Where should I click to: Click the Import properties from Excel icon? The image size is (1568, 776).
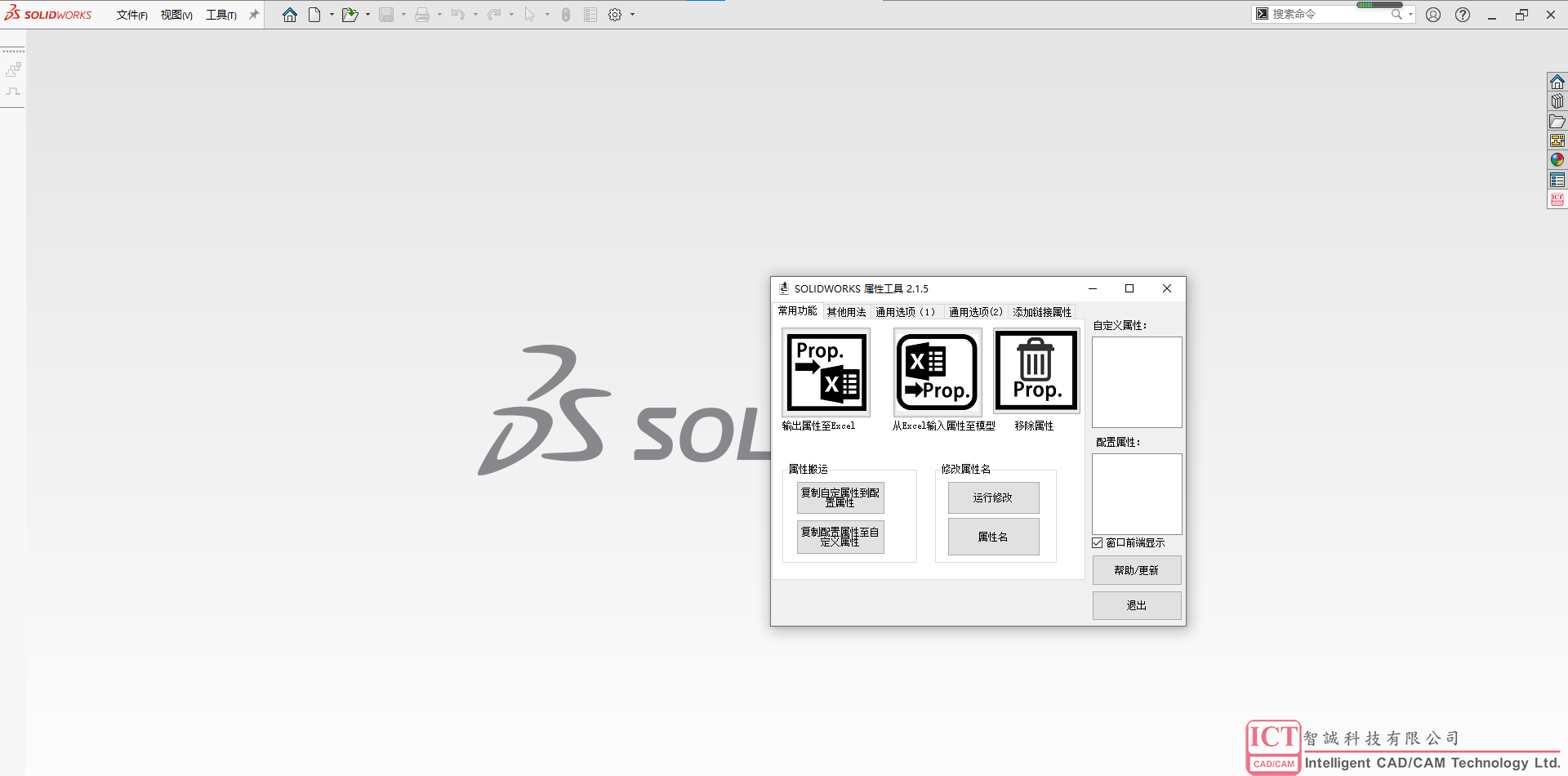(938, 372)
